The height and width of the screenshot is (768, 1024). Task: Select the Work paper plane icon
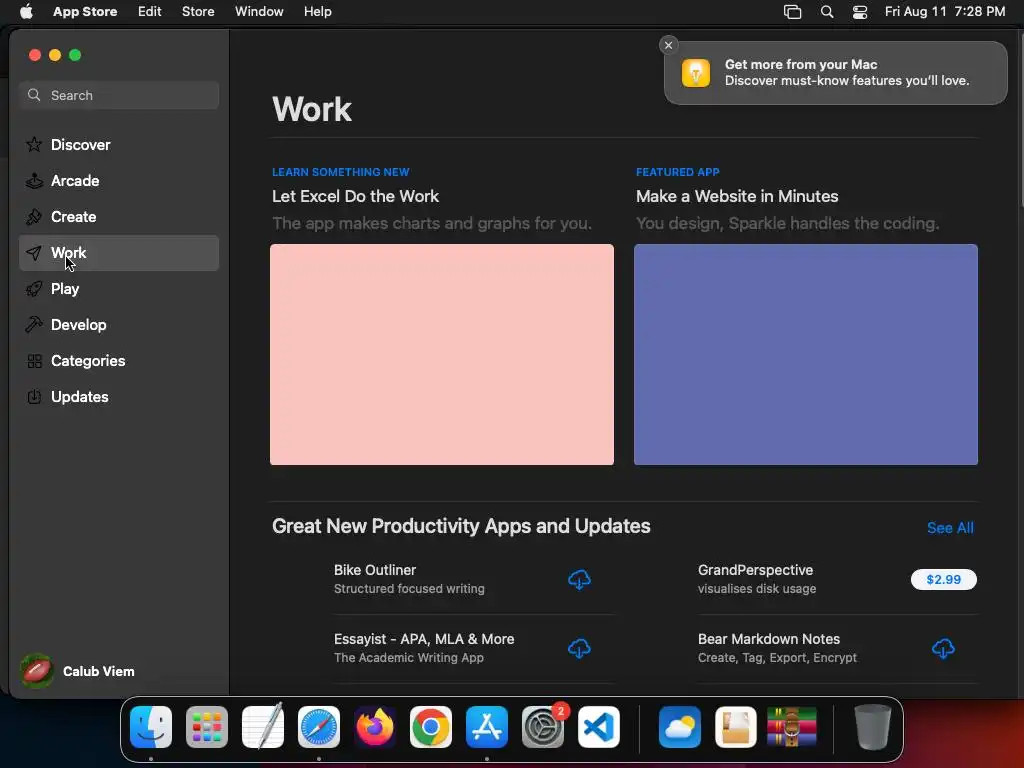34,253
